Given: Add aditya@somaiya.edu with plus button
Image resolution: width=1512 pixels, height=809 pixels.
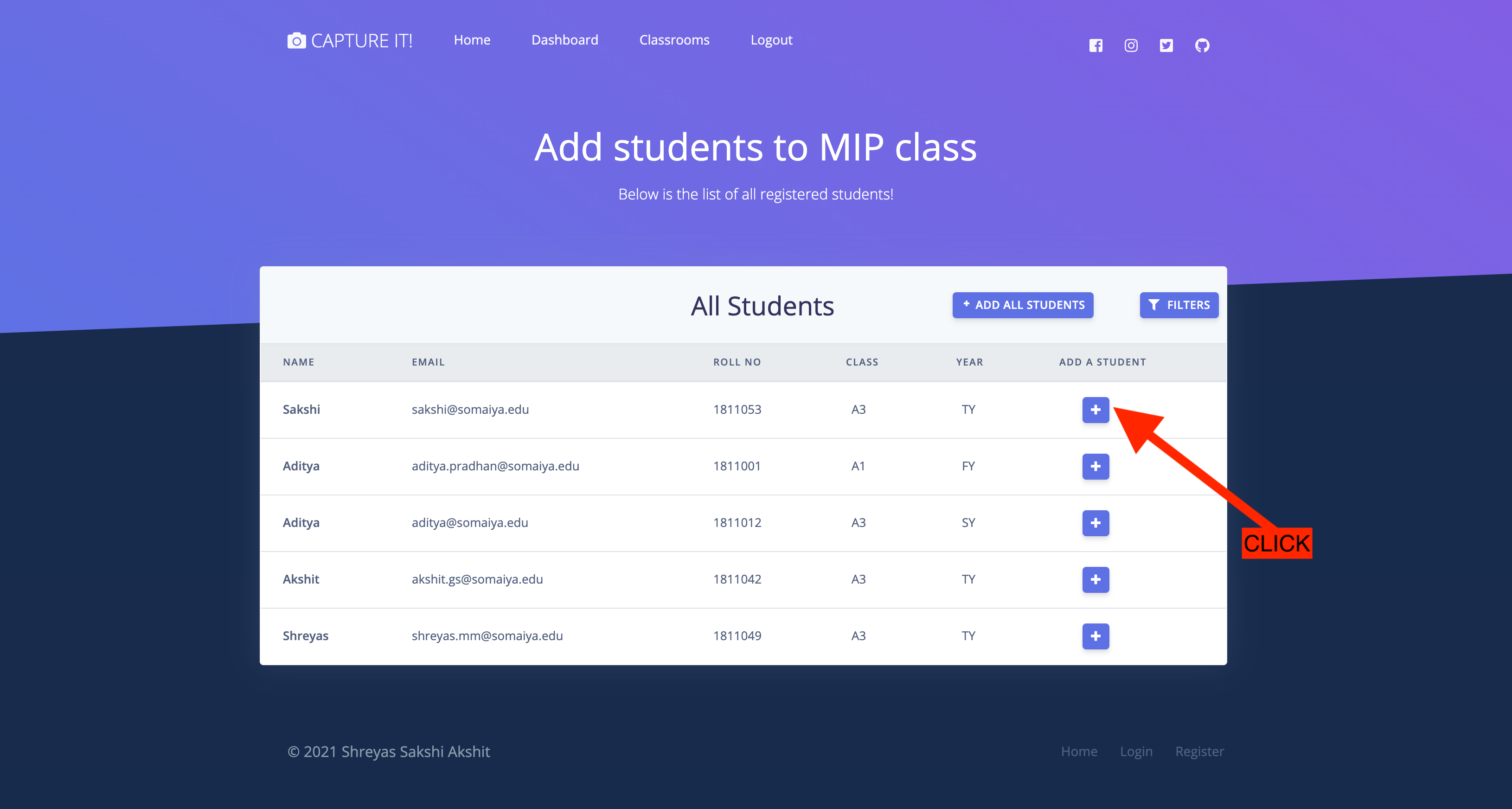Looking at the screenshot, I should (1095, 522).
